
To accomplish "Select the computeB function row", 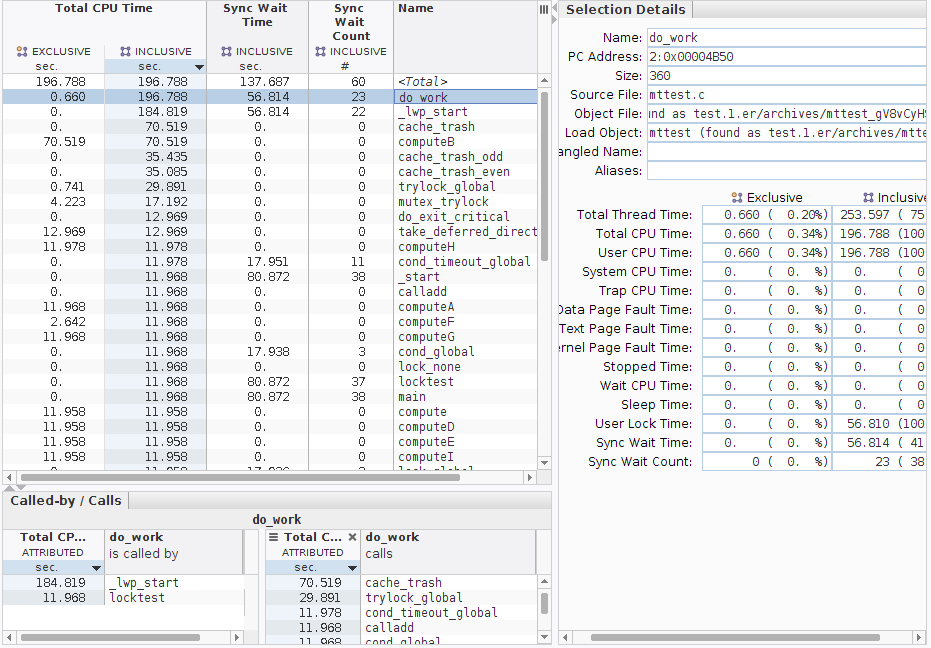I will tap(270, 142).
